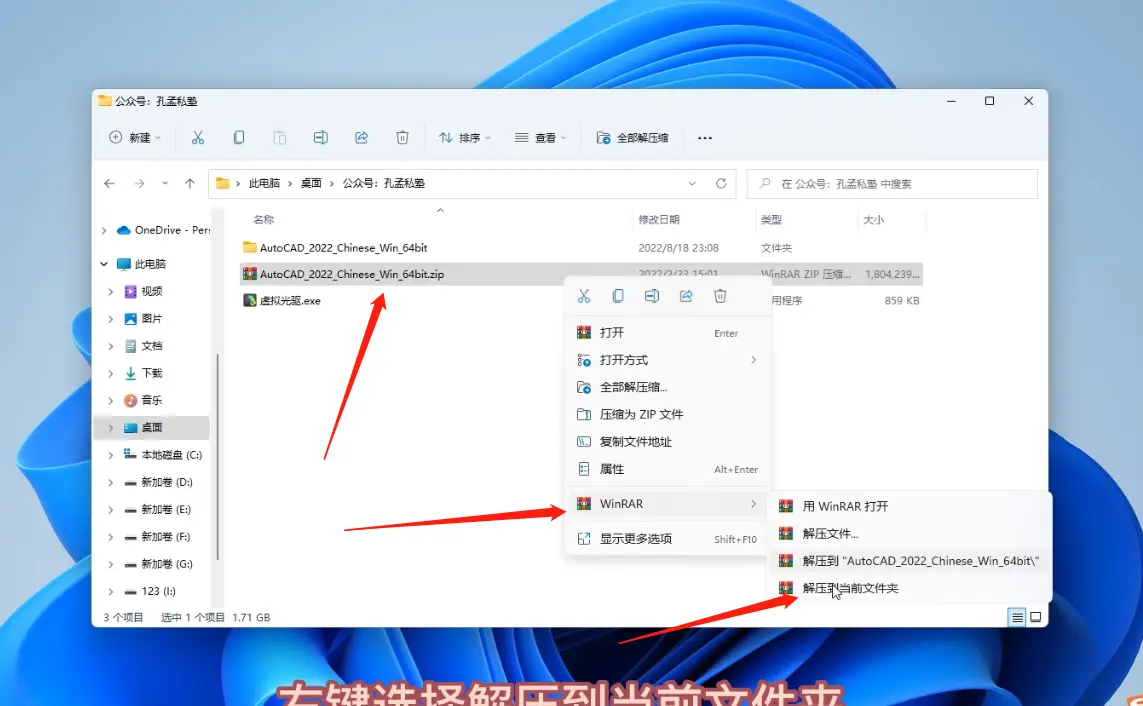
Task: Choose 解压文件... in the WinRAR submenu
Action: [x=910, y=533]
